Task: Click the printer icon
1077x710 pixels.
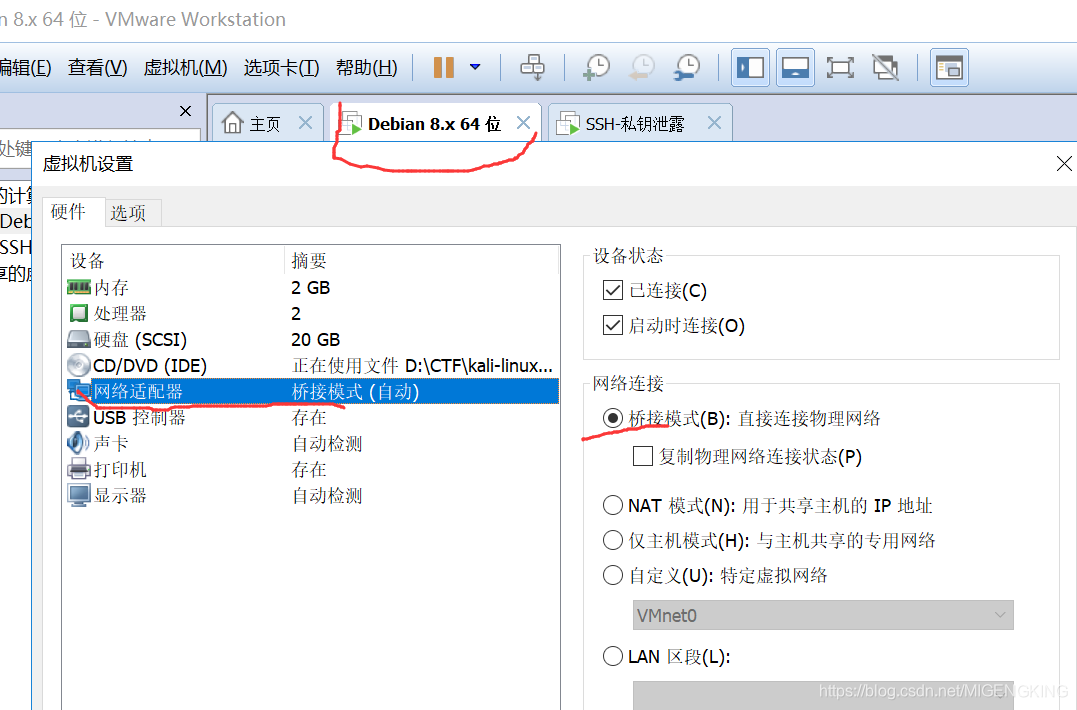Action: point(79,470)
